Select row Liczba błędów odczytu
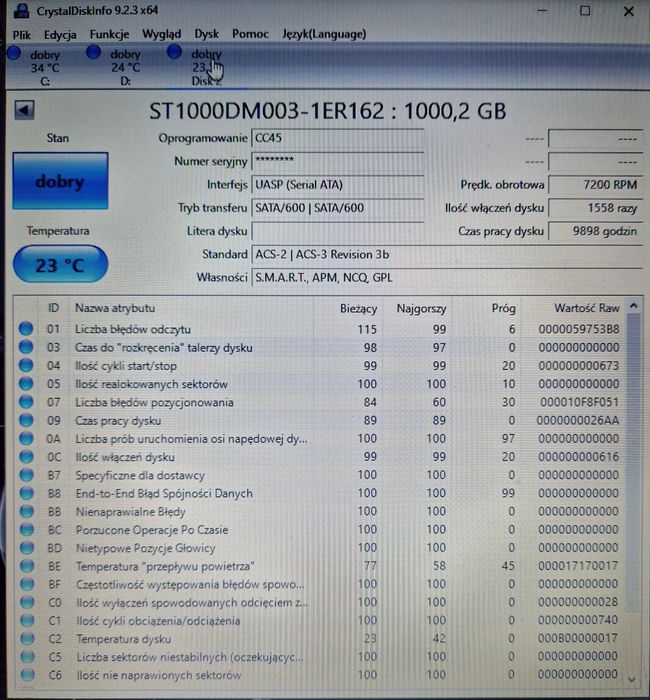 [319, 329]
